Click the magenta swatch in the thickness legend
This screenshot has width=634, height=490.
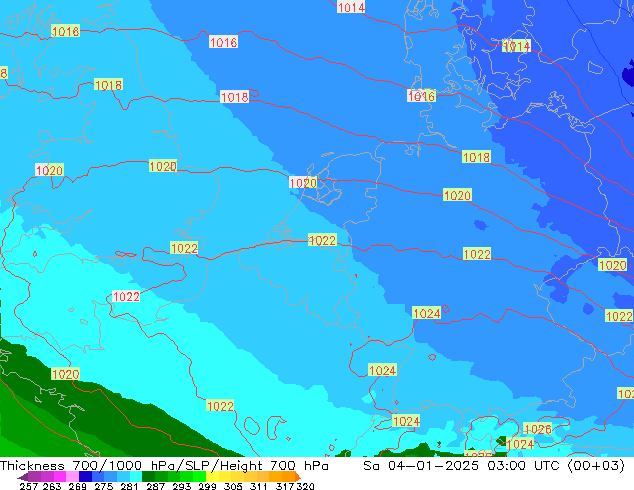pyautogui.click(x=60, y=477)
